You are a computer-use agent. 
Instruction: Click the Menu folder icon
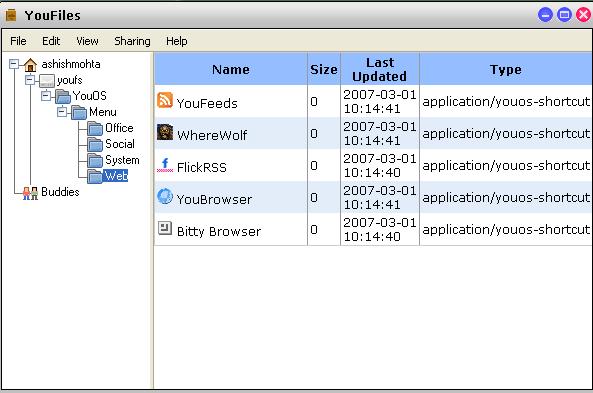[x=79, y=113]
